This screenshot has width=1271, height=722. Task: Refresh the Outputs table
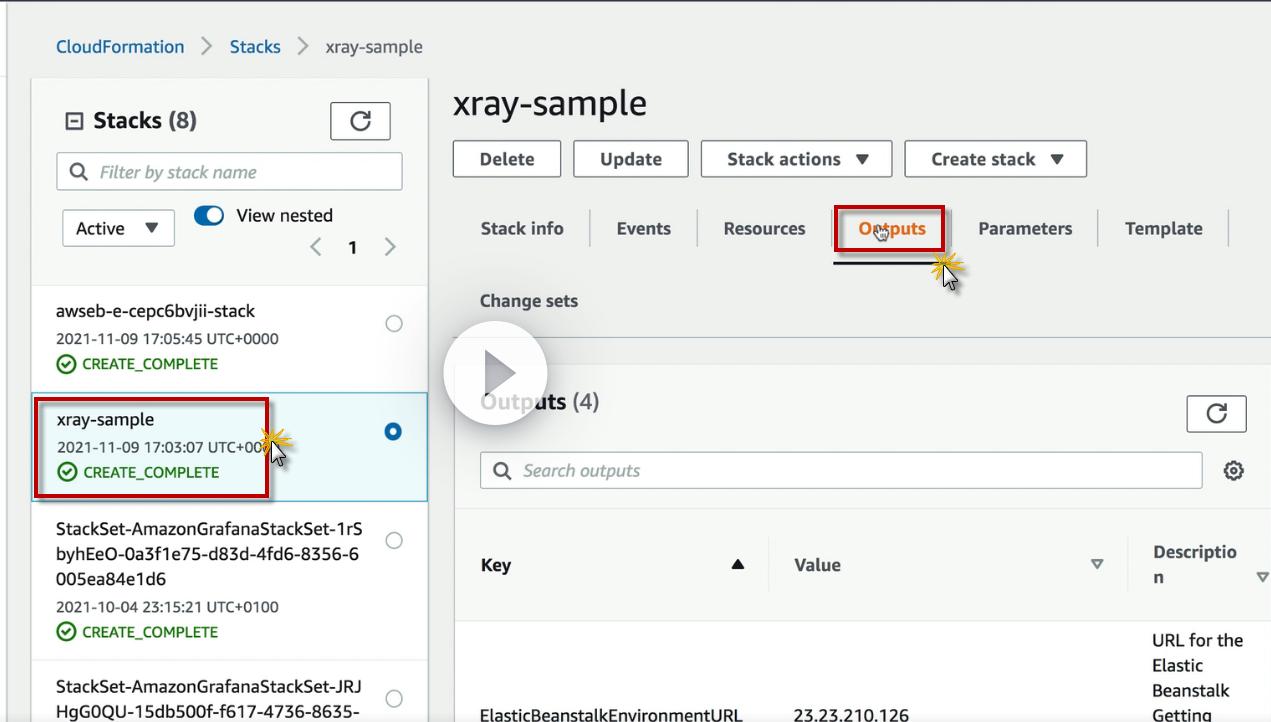(x=1216, y=413)
